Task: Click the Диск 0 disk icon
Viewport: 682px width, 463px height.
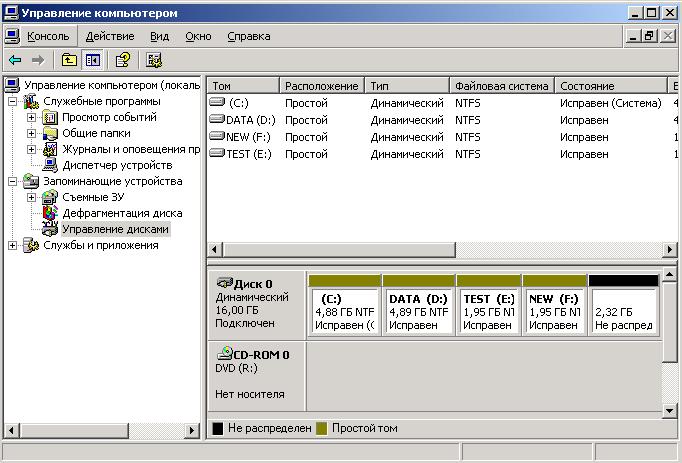Action: (225, 283)
